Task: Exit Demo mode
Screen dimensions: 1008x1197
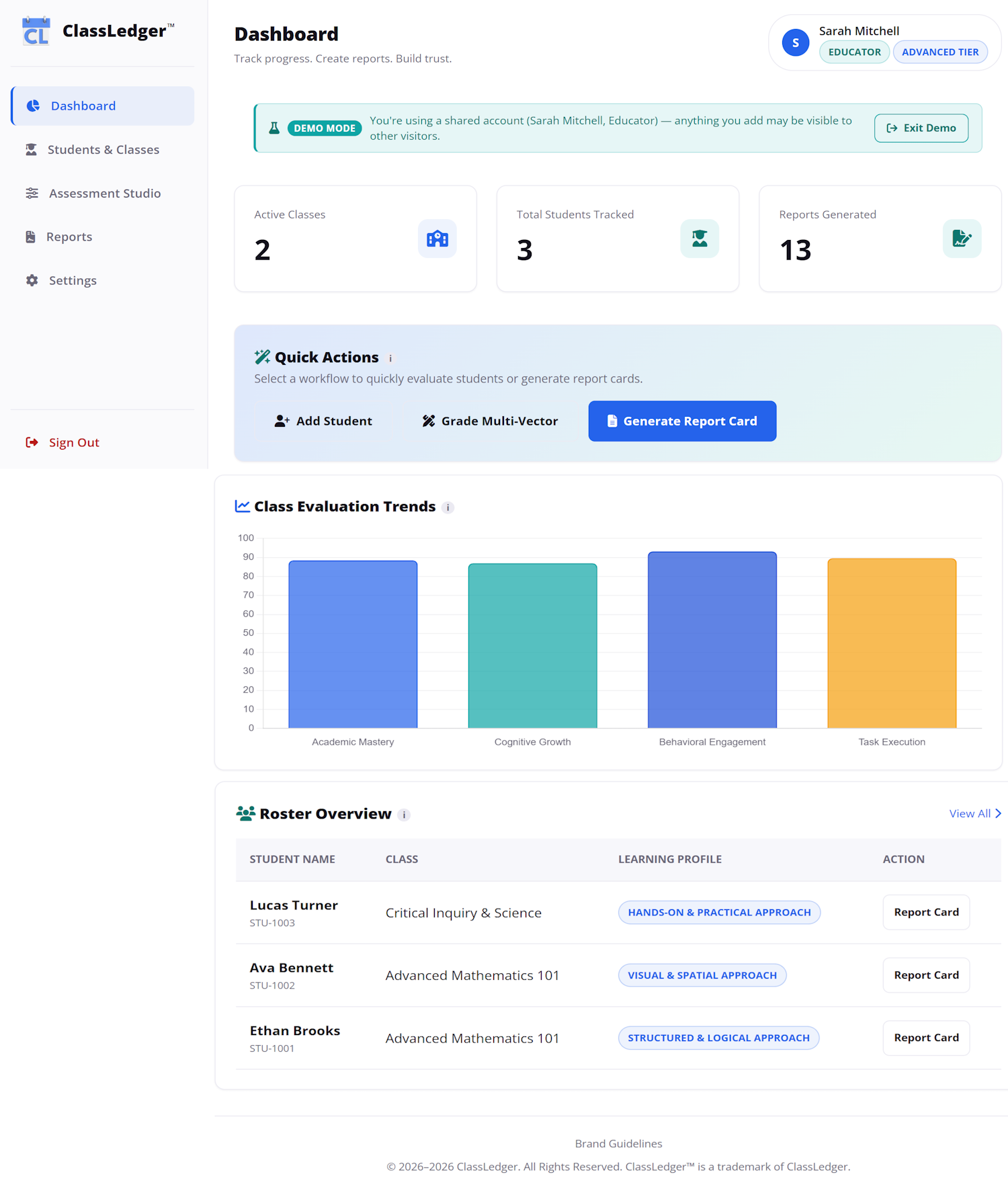Action: pos(921,128)
